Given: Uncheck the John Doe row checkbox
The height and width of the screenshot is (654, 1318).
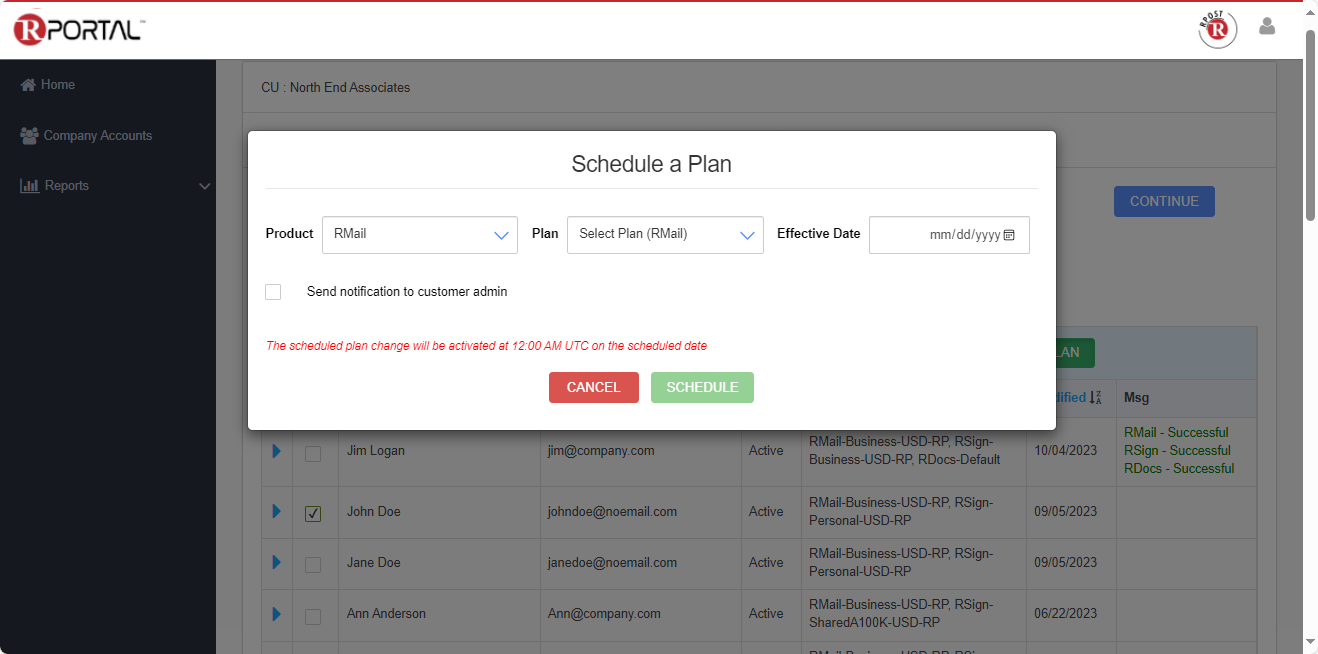Looking at the screenshot, I should pyautogui.click(x=313, y=513).
